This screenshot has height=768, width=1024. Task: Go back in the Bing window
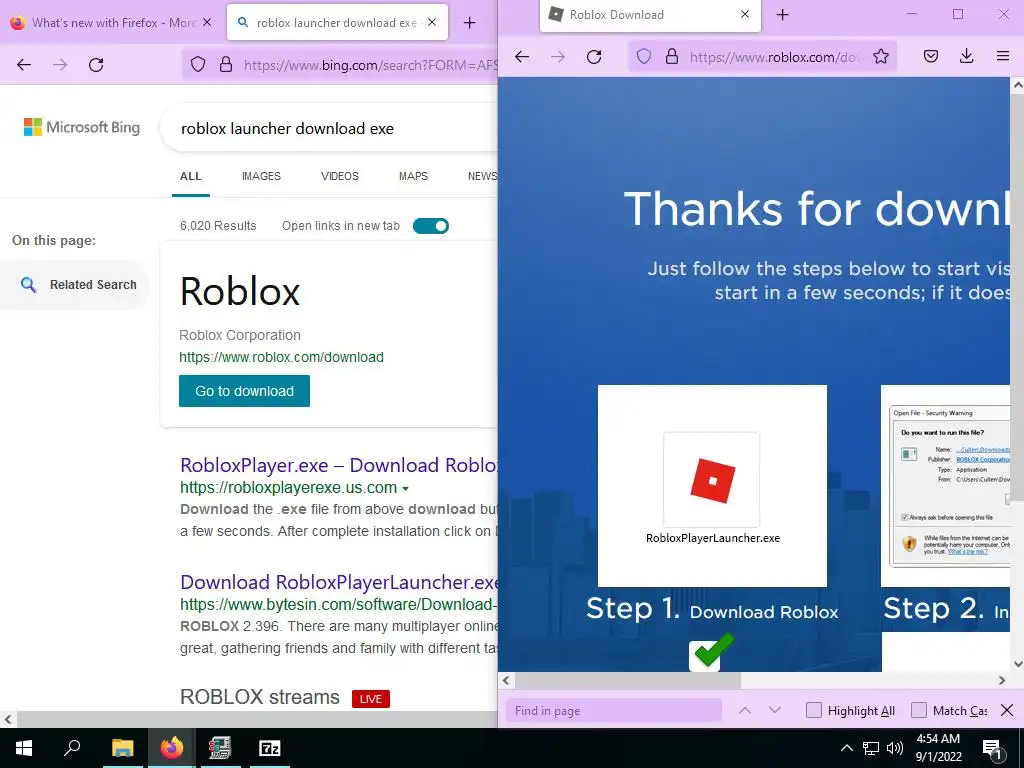[24, 65]
